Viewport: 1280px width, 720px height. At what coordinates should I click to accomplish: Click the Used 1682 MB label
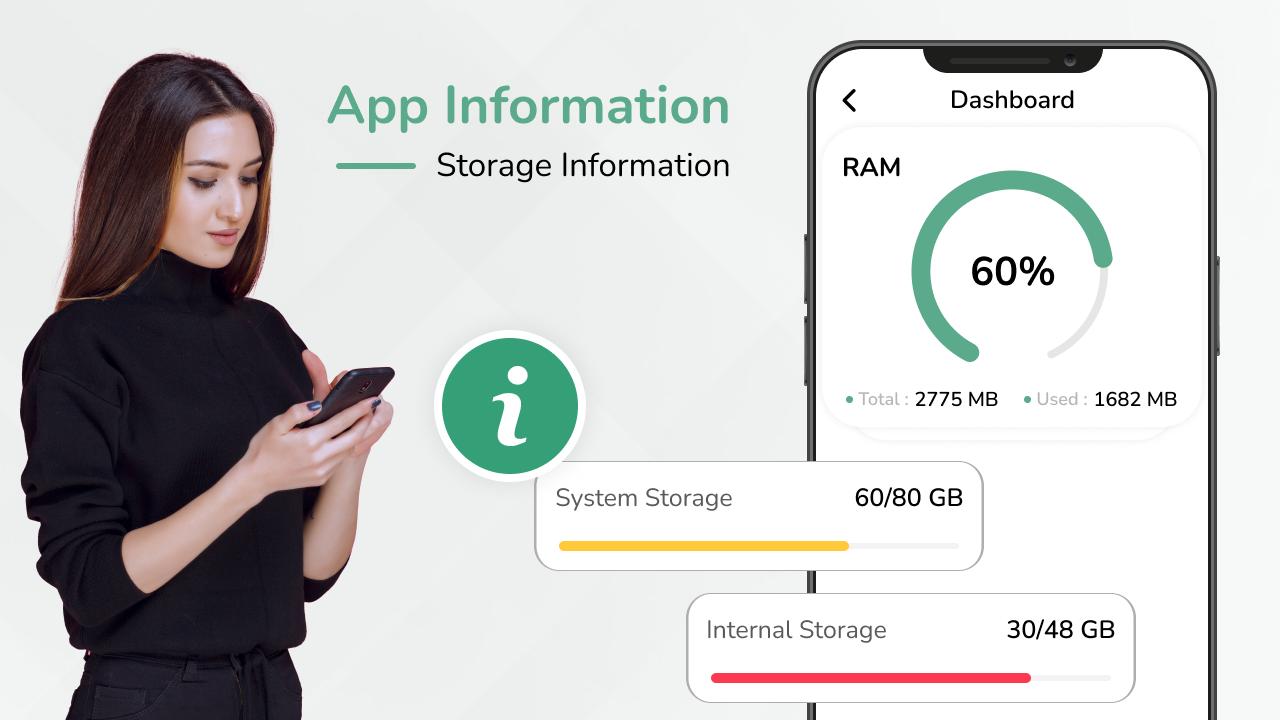(1100, 400)
